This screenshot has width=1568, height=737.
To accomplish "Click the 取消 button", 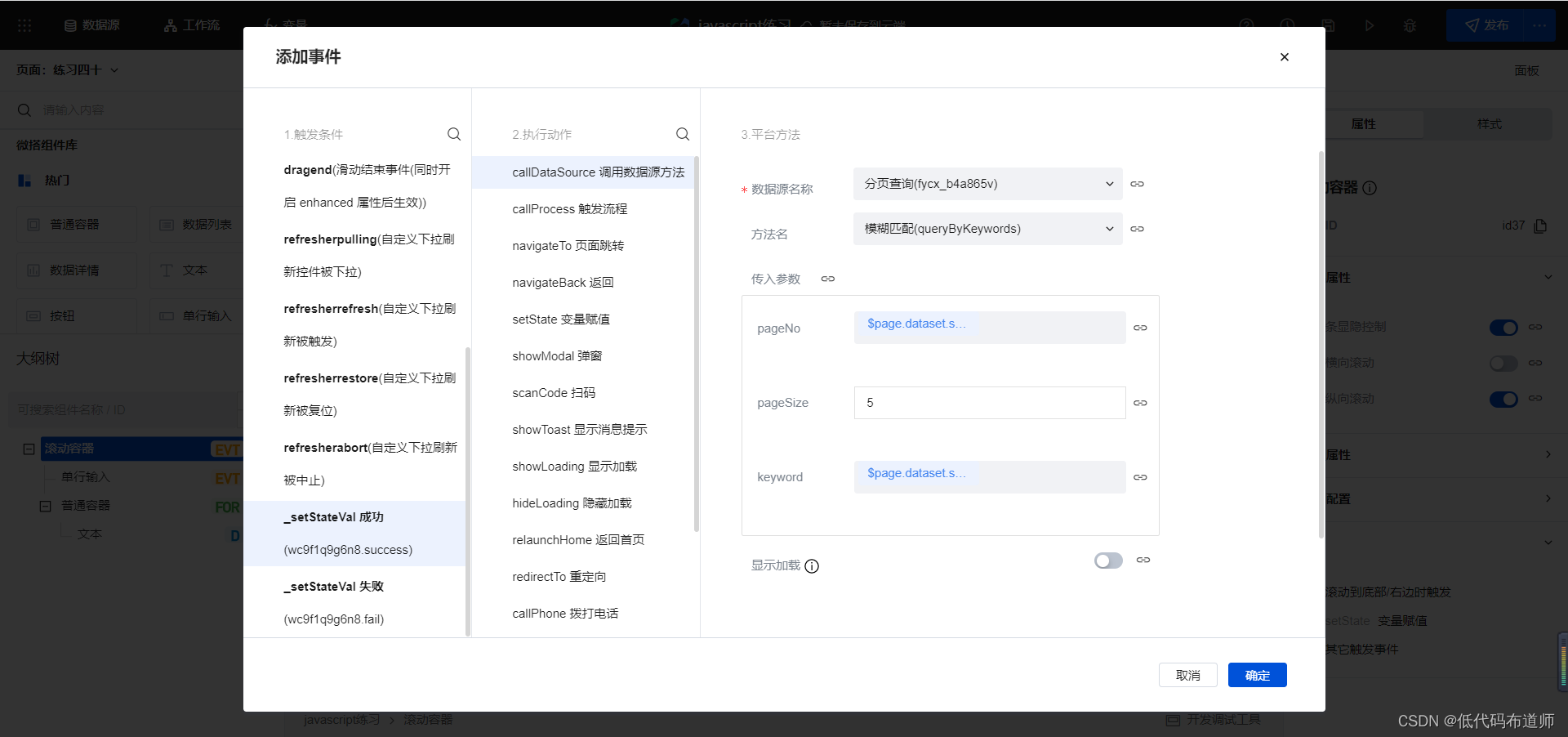I will point(1187,675).
